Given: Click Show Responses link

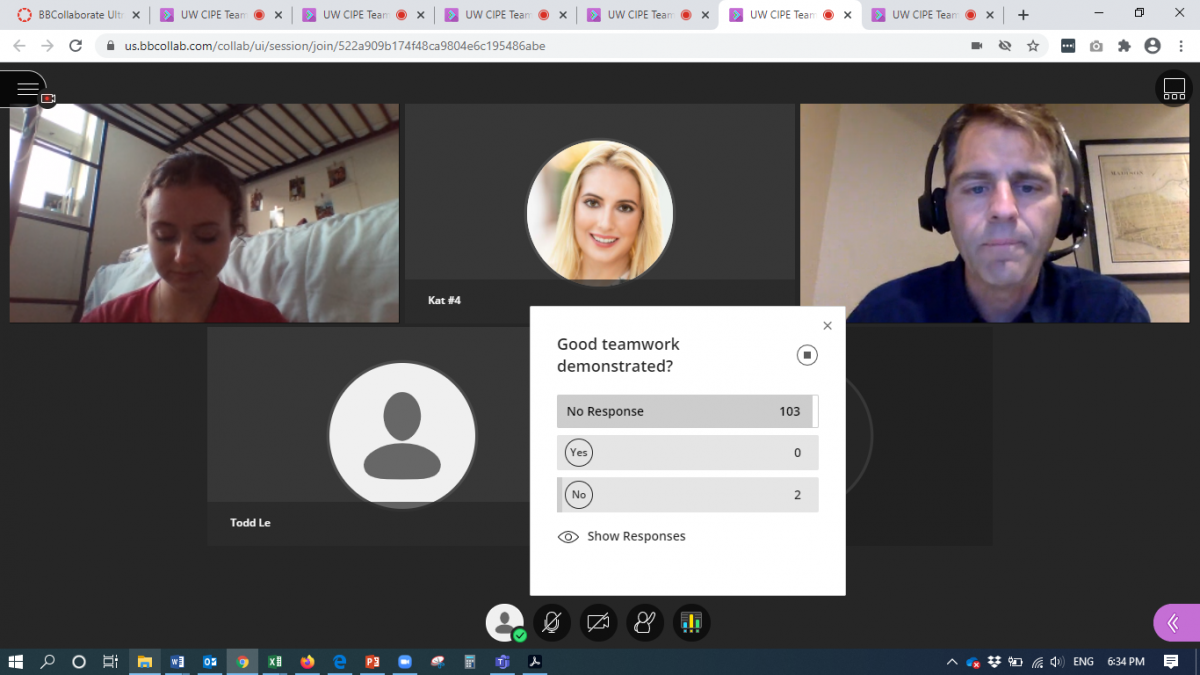Looking at the screenshot, I should click(x=636, y=536).
